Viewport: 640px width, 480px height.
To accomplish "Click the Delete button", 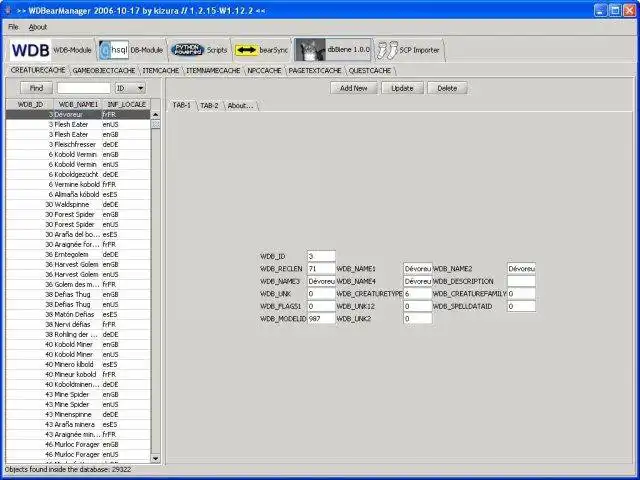I will [x=447, y=88].
